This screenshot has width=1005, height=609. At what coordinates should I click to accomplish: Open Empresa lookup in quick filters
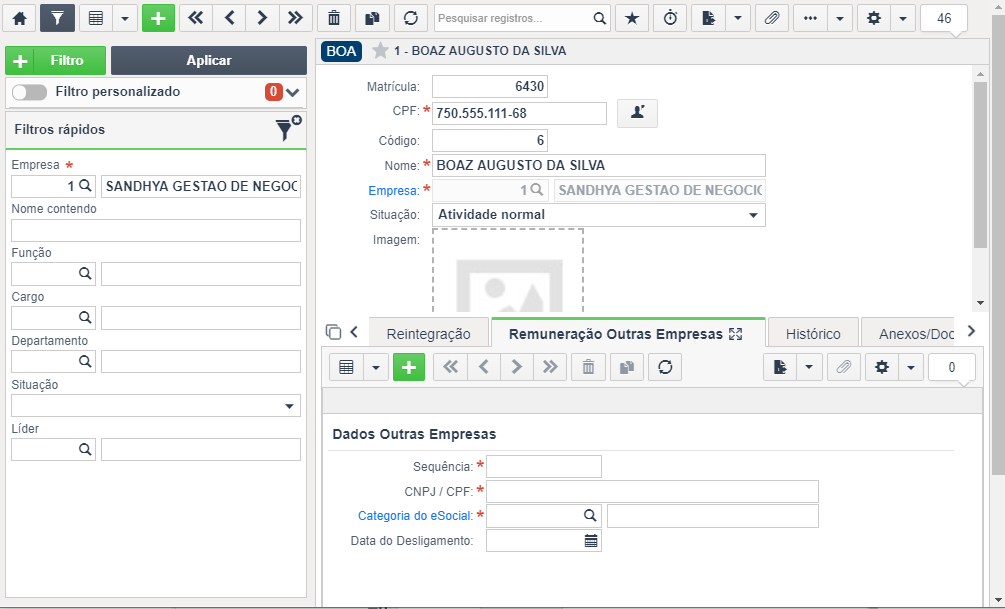pyautogui.click(x=85, y=186)
